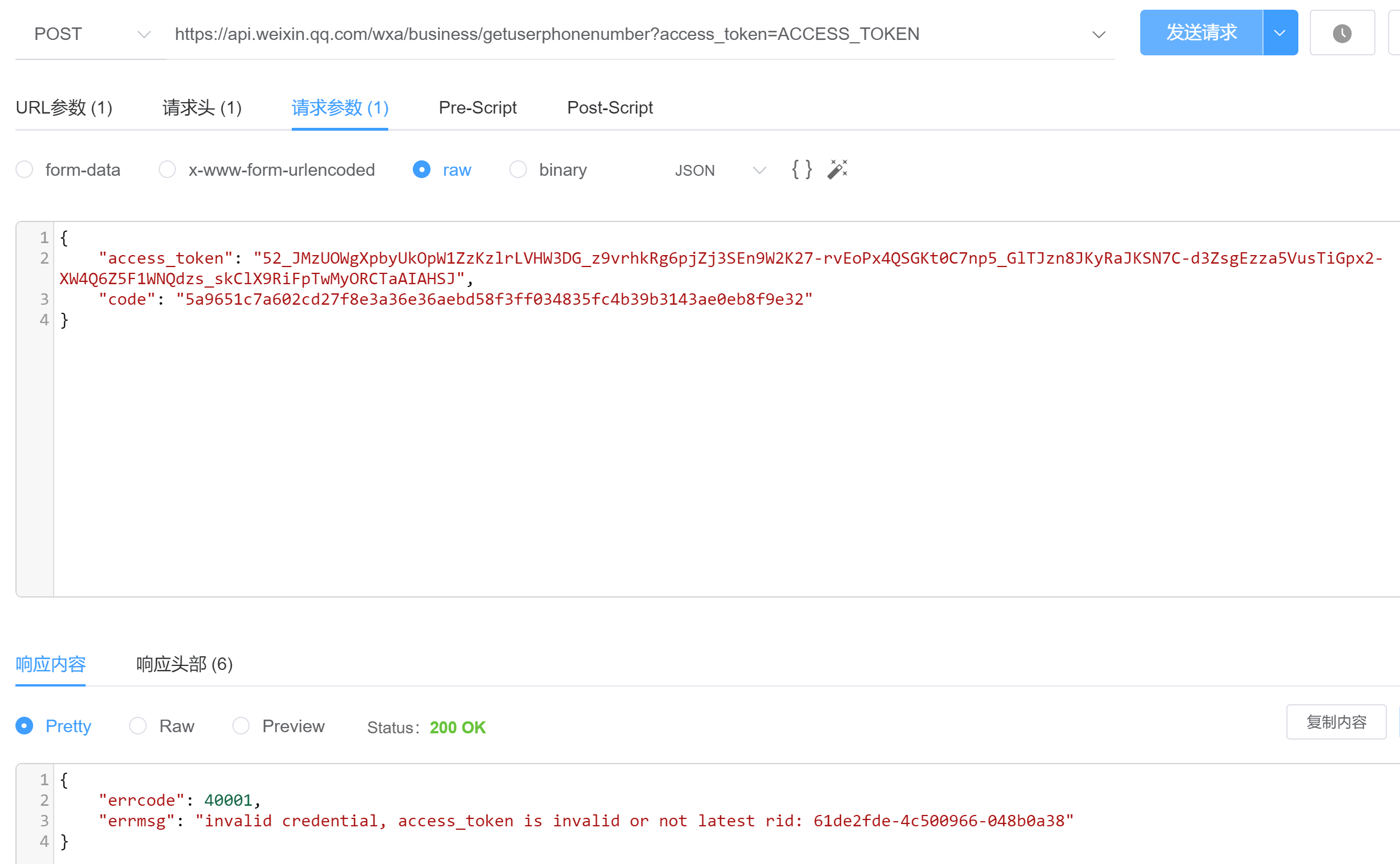Viewport: 1400px width, 864px height.
Task: Click the curly braces format JSON icon
Action: 801,169
